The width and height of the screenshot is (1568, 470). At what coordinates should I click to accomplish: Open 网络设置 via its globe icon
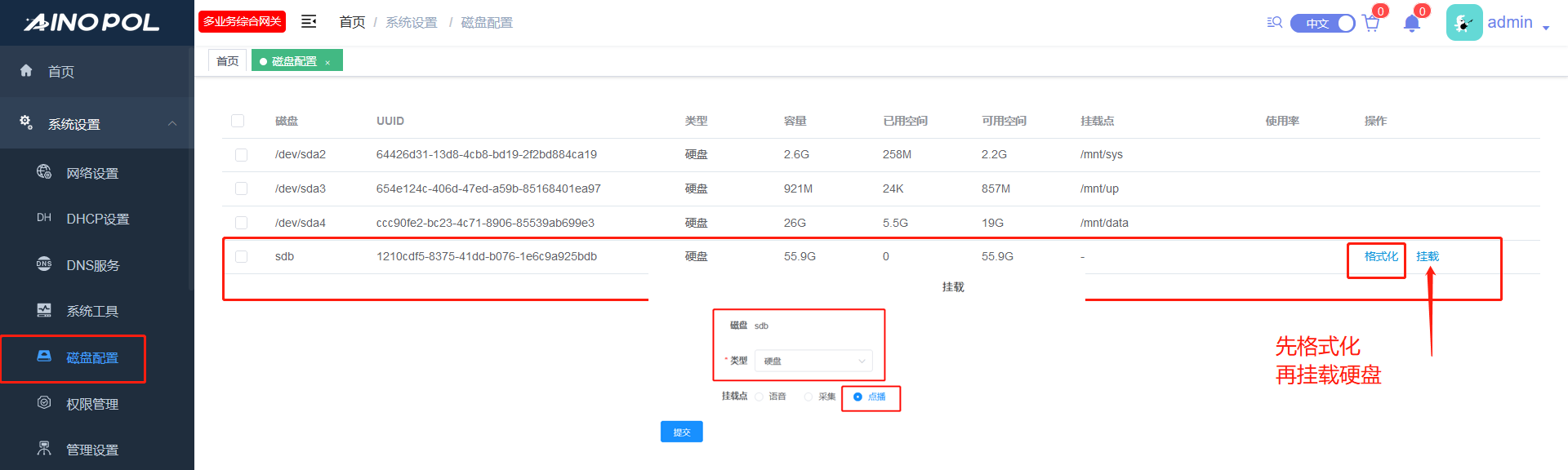44,172
